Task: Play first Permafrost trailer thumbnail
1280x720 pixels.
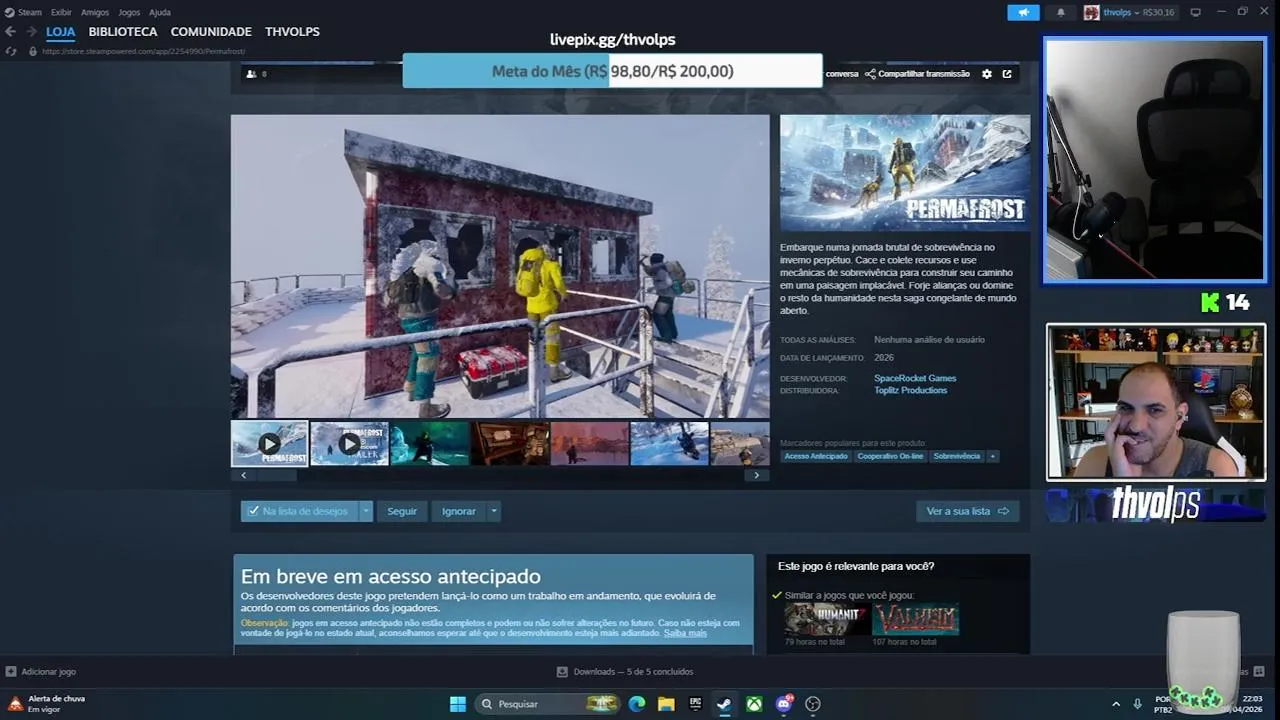Action: coord(269,444)
